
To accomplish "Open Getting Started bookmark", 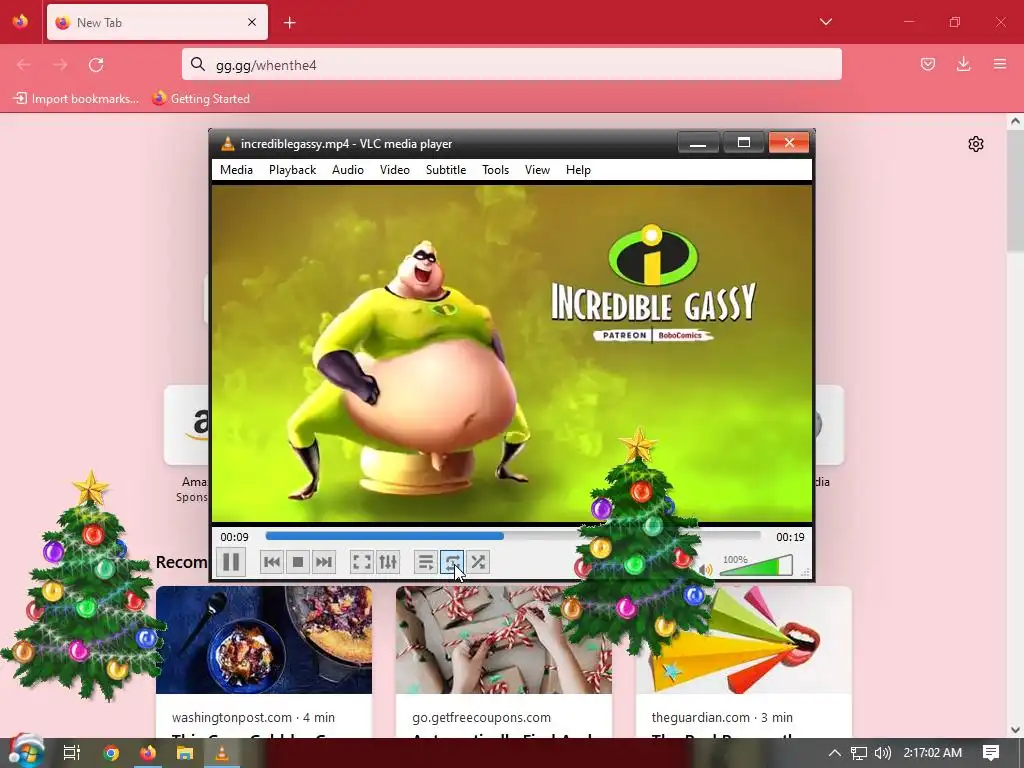I will [201, 99].
